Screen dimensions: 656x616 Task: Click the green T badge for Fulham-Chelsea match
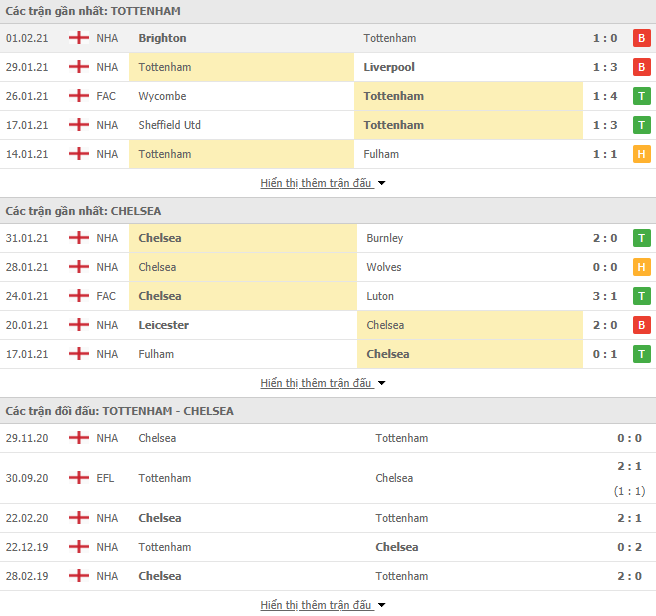coord(641,354)
